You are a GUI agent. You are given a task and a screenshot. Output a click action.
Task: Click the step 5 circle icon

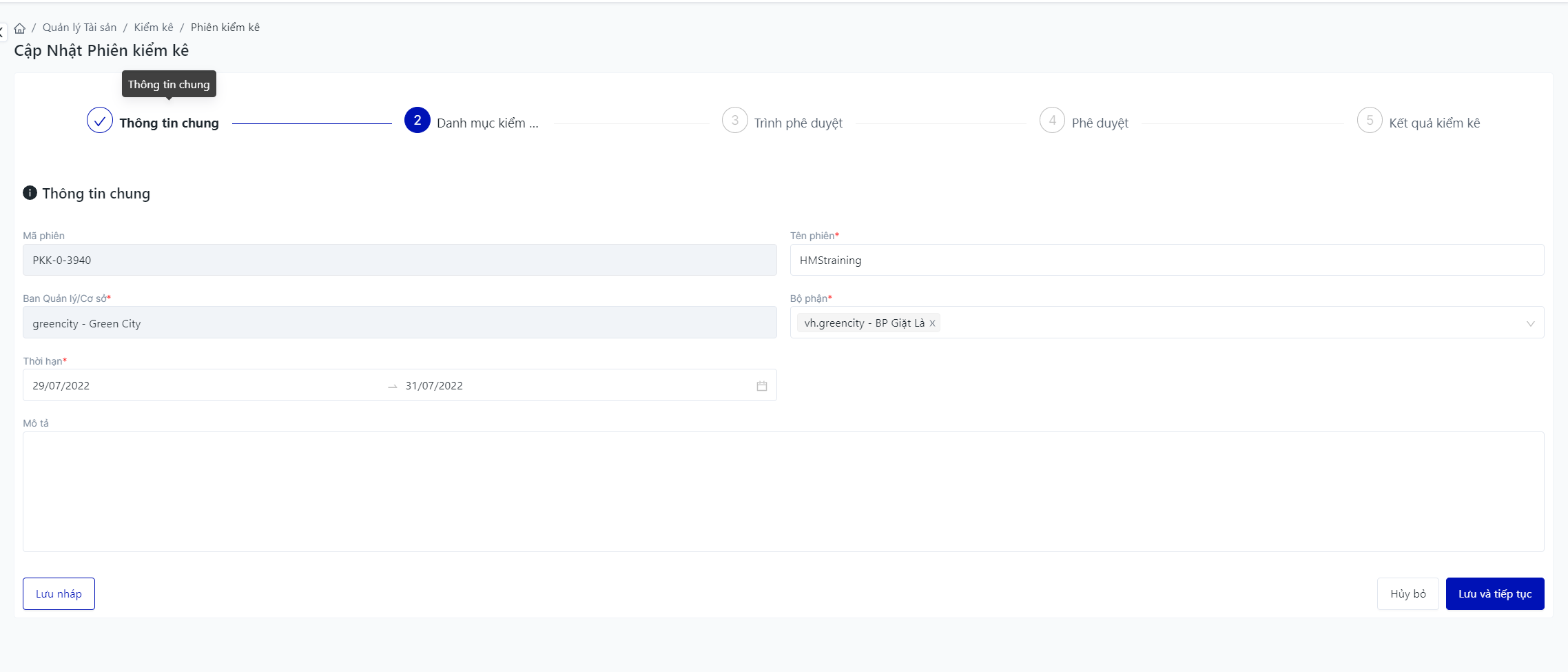point(1370,121)
